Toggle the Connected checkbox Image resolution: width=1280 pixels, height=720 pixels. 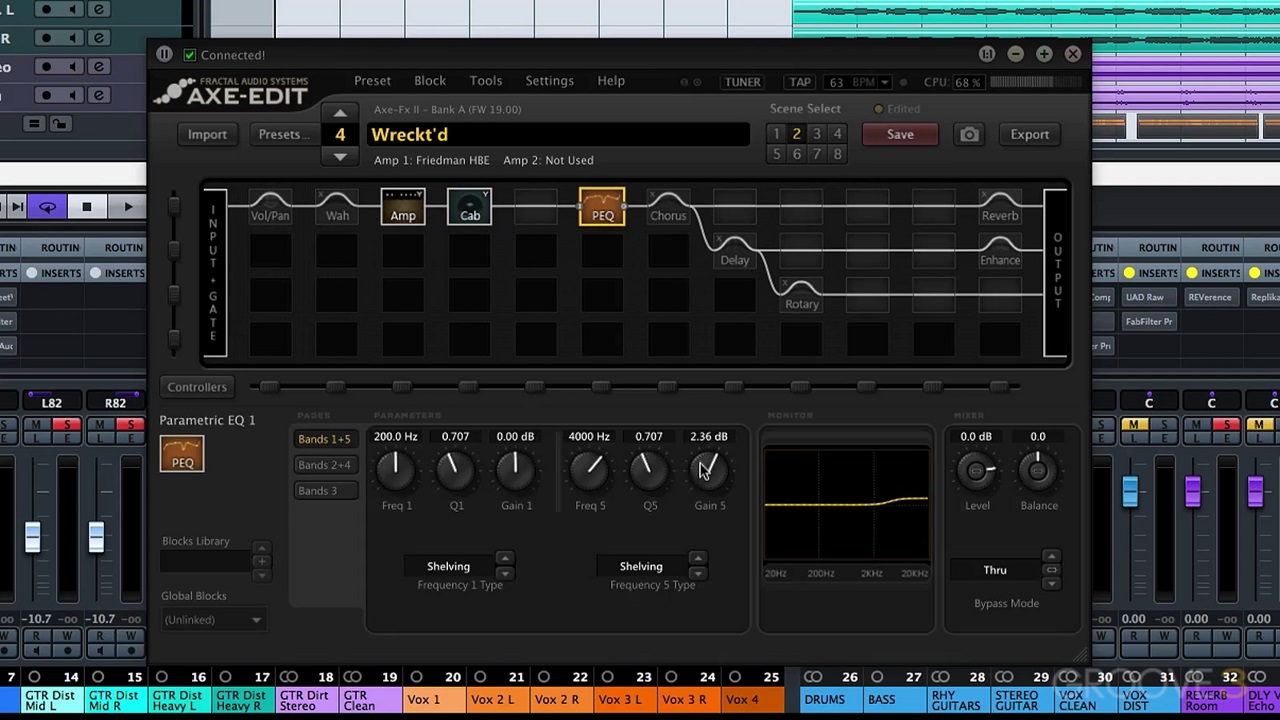[x=190, y=55]
